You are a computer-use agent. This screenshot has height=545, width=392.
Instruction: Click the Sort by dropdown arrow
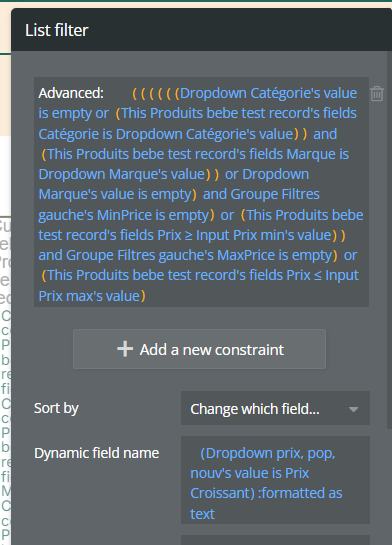pos(353,409)
